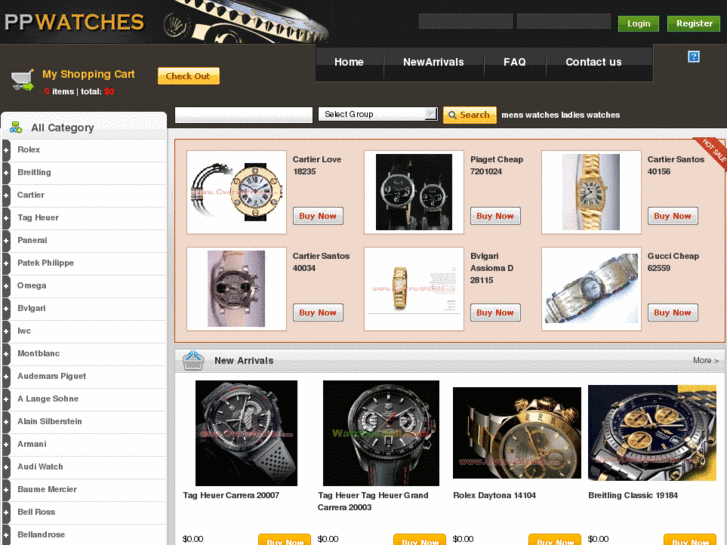Open the Contact us menu item
This screenshot has width=727, height=545.
(x=593, y=62)
